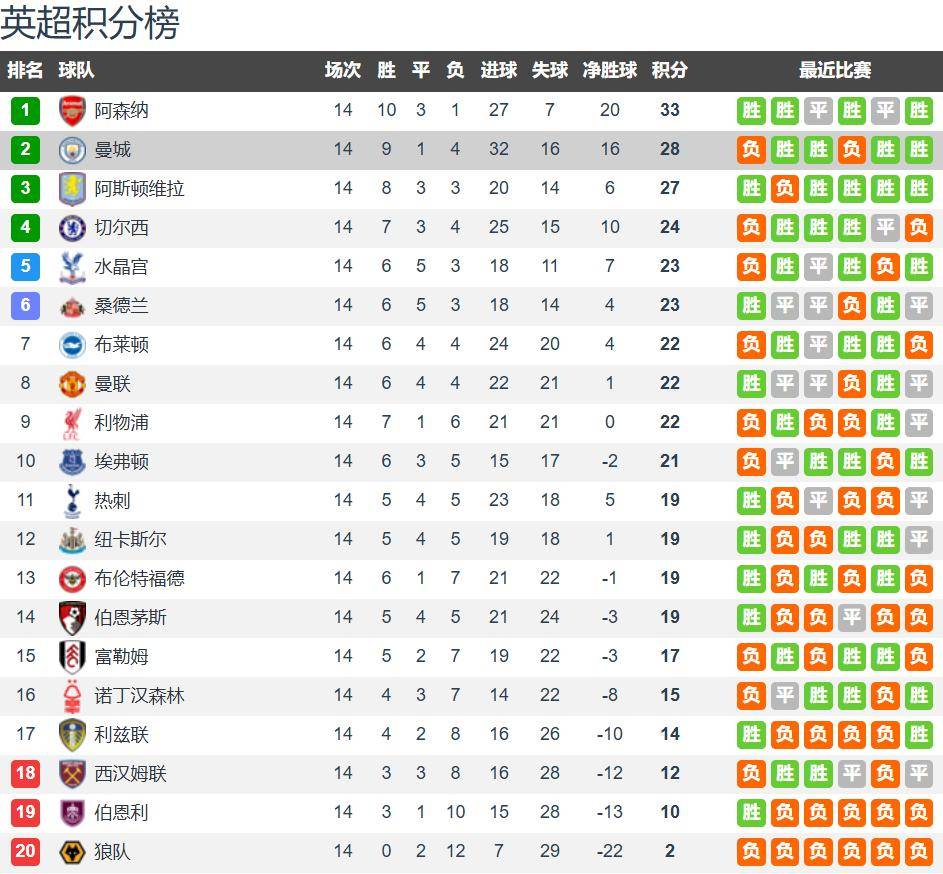Viewport: 943px width, 874px height.
Task: Click the Liverpool club crest icon
Action: pos(72,422)
